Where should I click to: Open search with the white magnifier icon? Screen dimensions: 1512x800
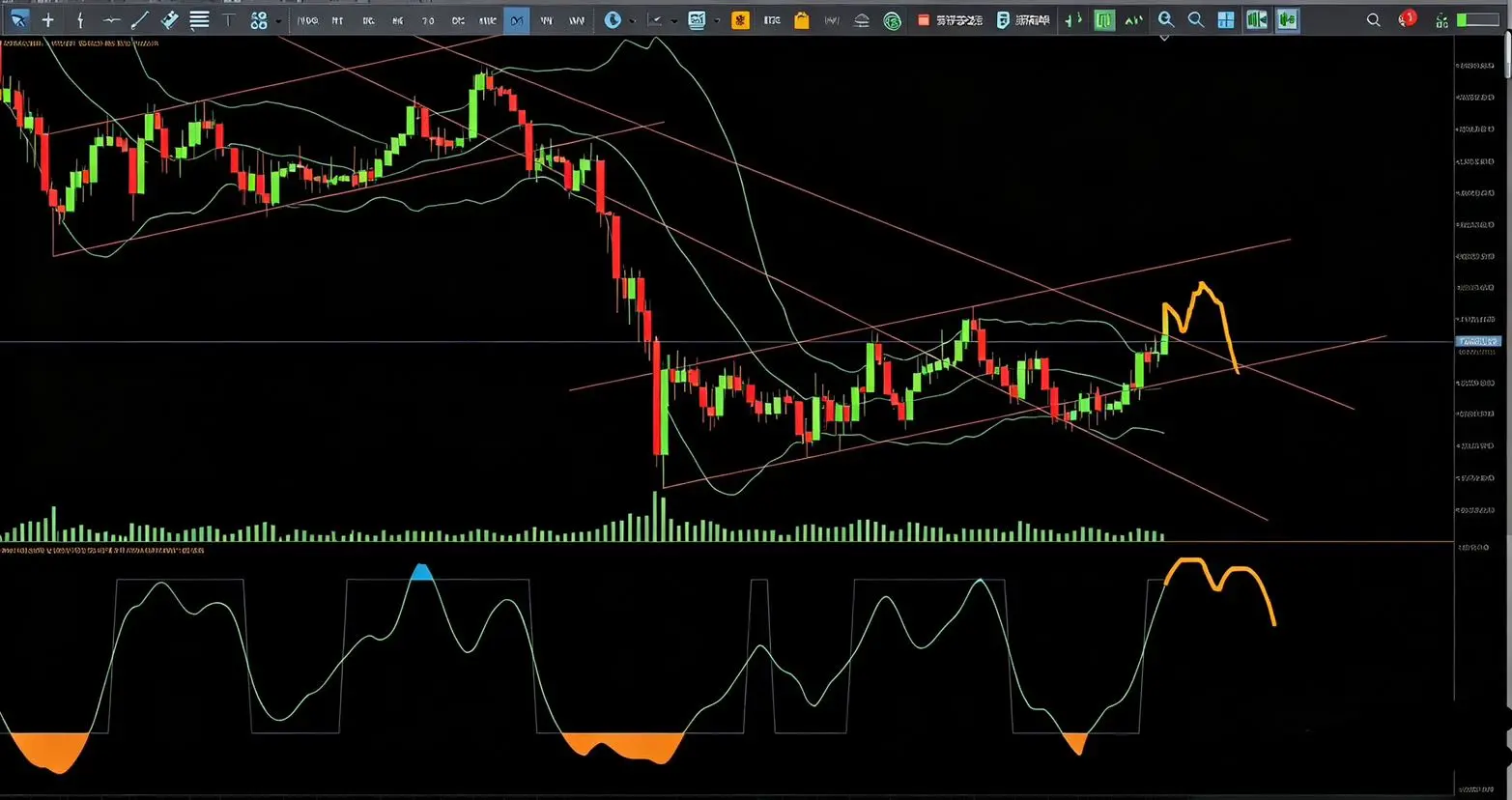[x=1373, y=19]
